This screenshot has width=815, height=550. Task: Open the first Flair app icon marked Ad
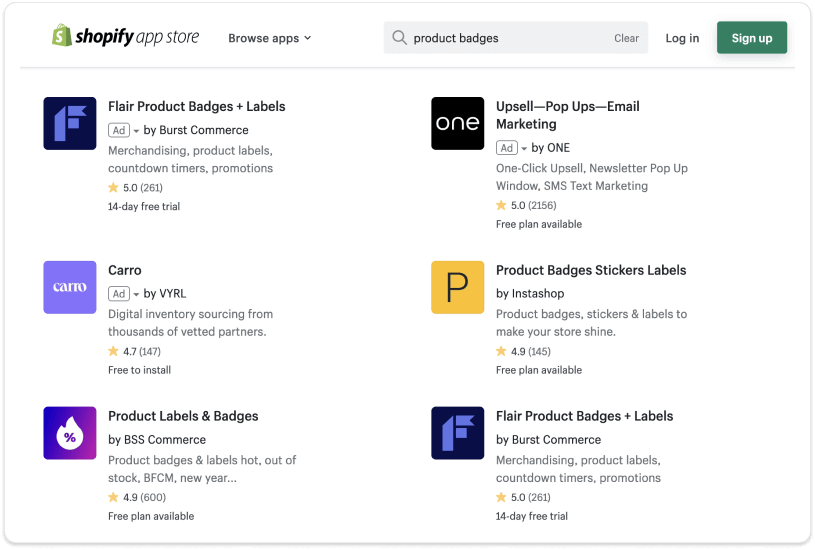(x=70, y=123)
